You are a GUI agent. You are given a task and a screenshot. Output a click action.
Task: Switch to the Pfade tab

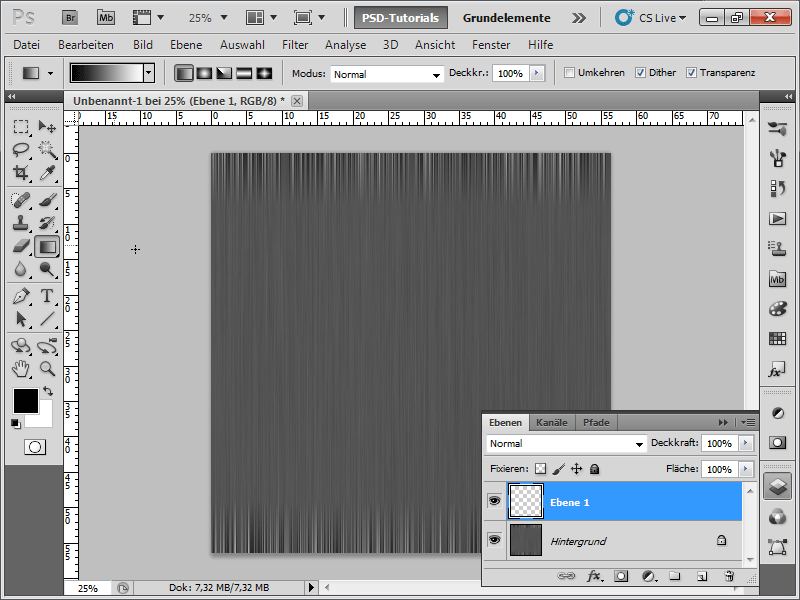[596, 422]
